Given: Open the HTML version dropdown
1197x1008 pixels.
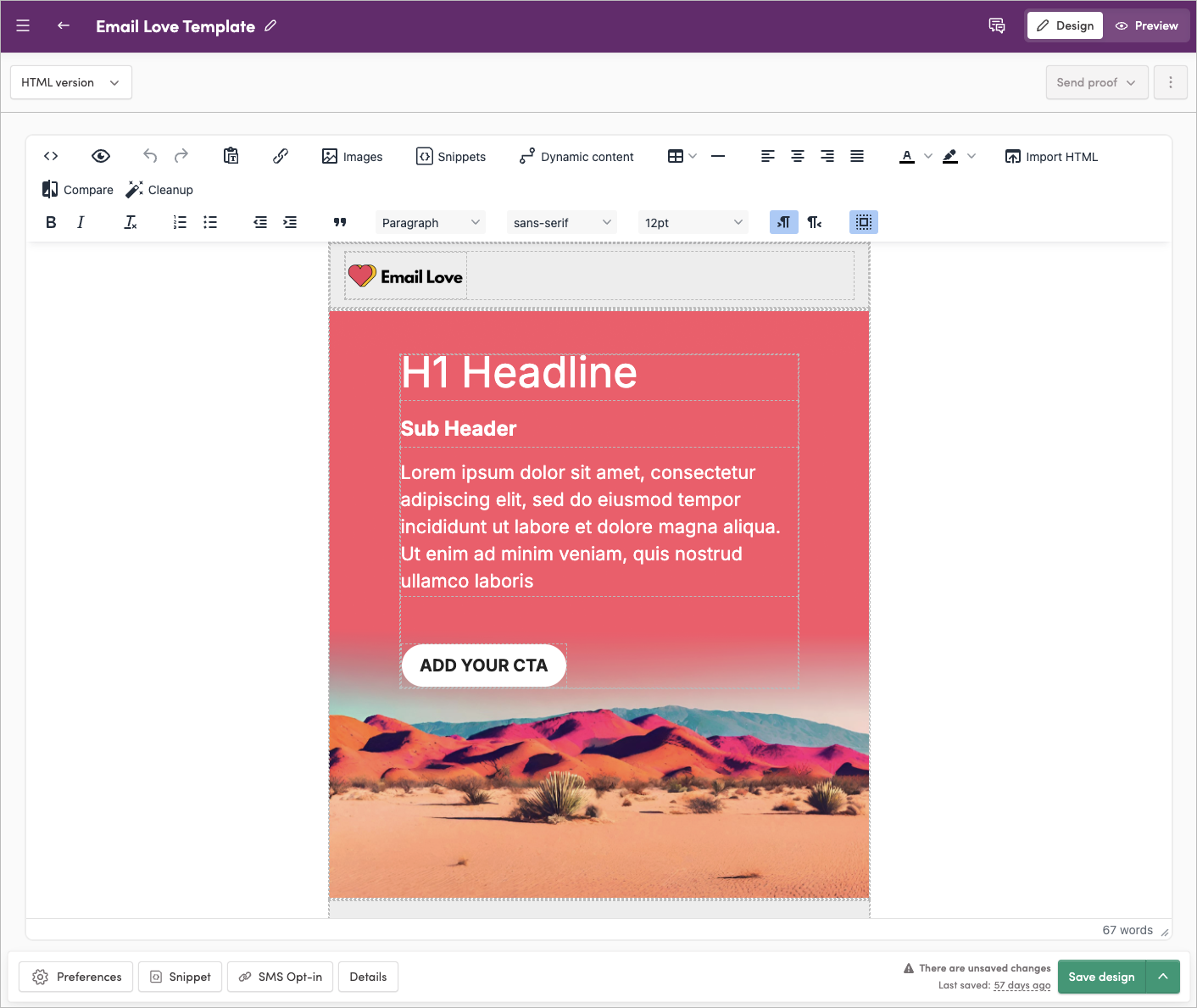Looking at the screenshot, I should coord(70,82).
